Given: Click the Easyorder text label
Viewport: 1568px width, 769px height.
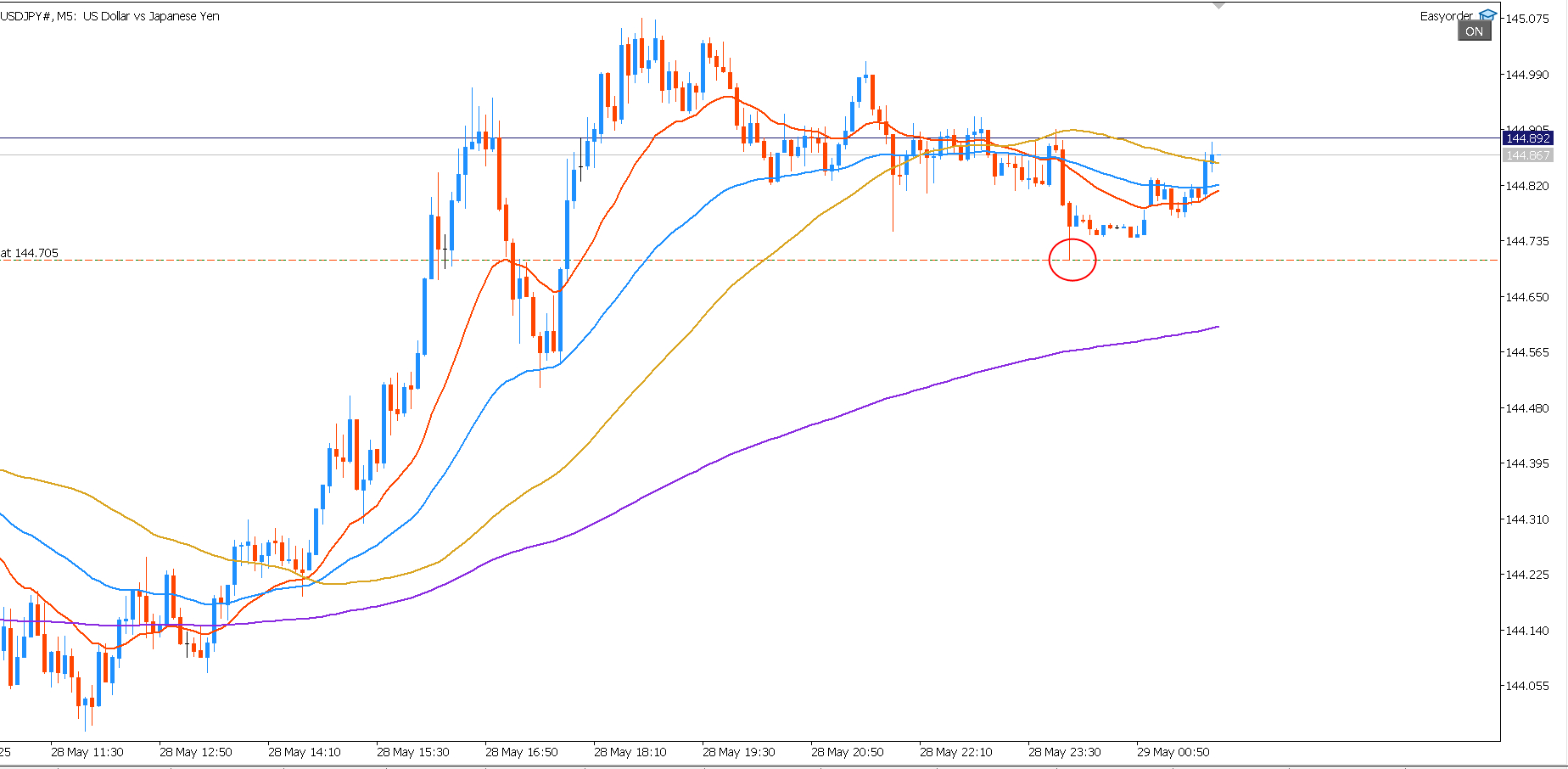Looking at the screenshot, I should pos(1447,16).
